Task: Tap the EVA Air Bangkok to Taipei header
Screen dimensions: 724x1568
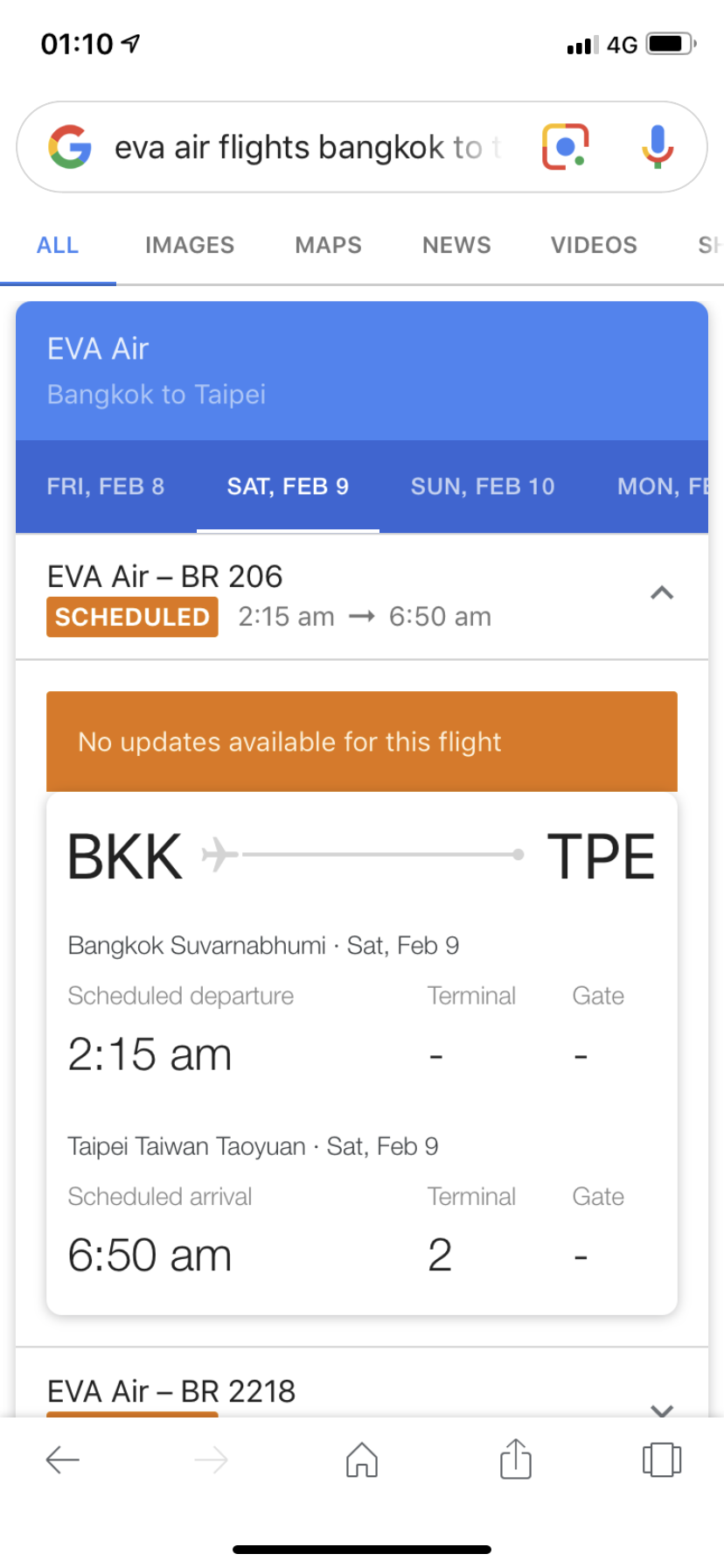Action: pos(362,371)
